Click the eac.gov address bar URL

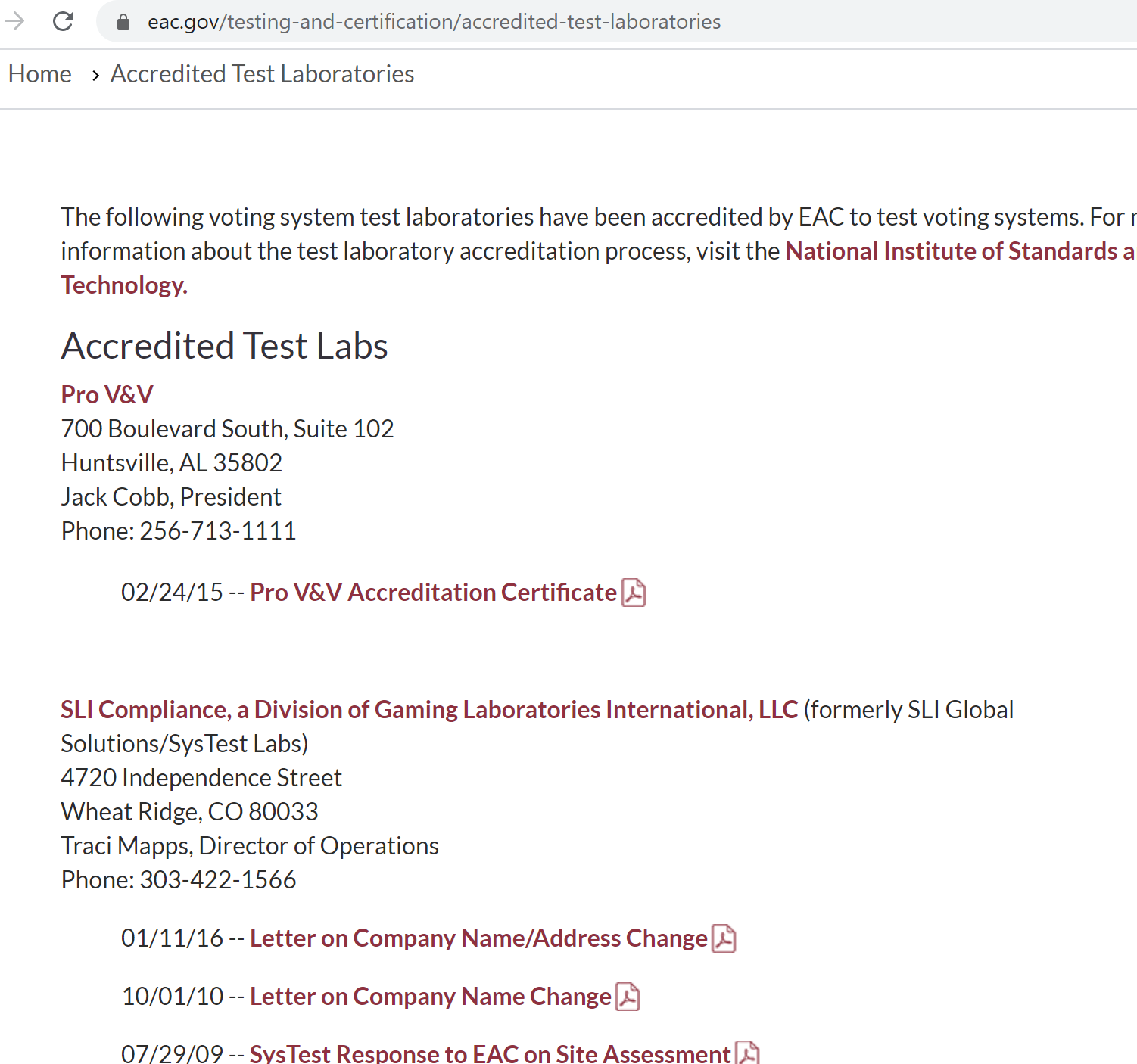pos(434,22)
